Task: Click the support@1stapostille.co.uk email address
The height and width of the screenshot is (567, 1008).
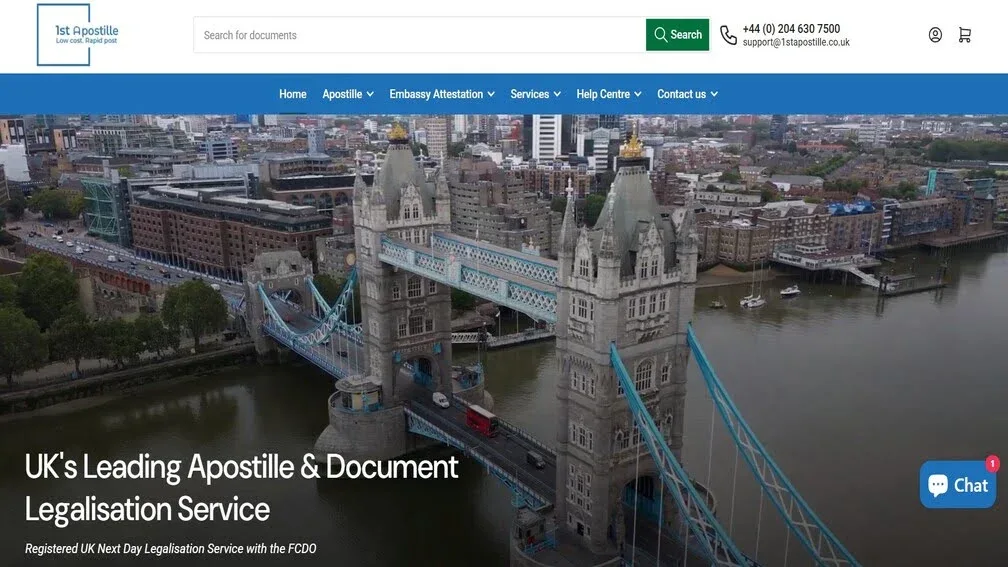Action: click(796, 43)
